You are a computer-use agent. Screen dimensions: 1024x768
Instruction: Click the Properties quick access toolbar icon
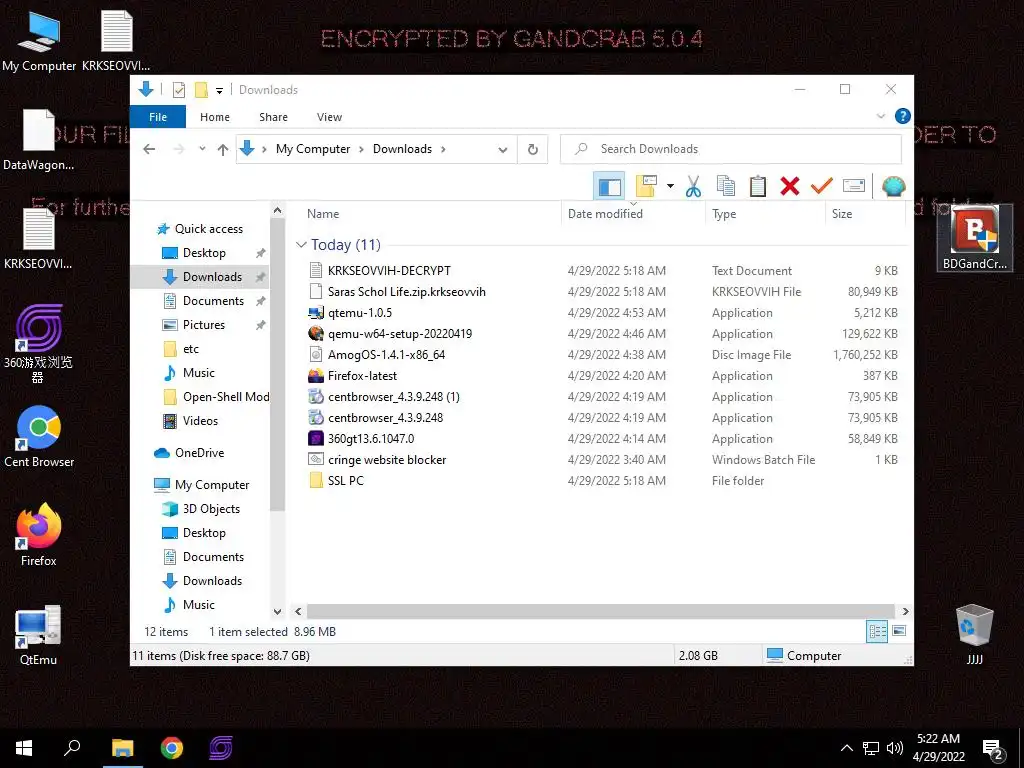coord(178,89)
